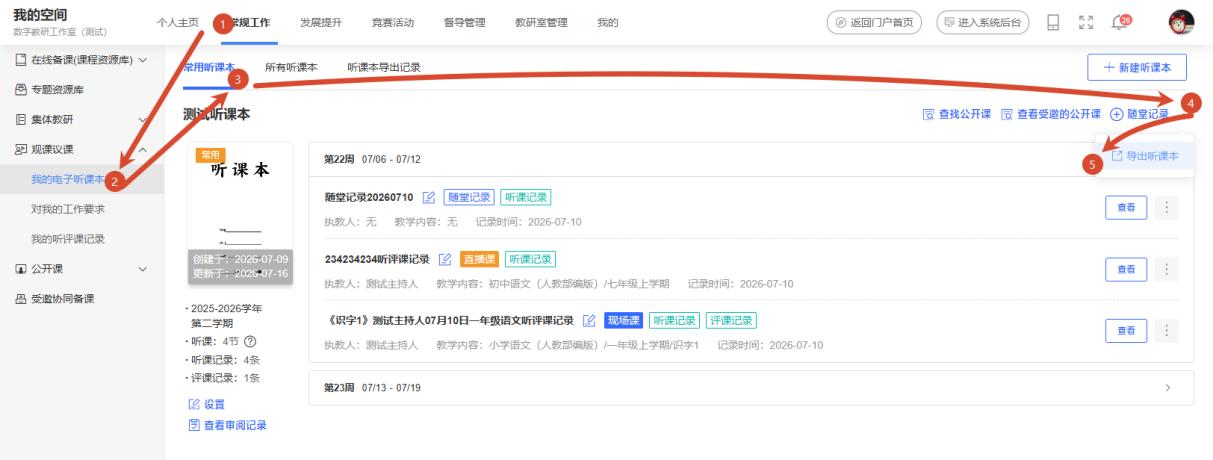Click 随堂记录 add link
Screen dimensions: 1213x460
click(x=1140, y=115)
